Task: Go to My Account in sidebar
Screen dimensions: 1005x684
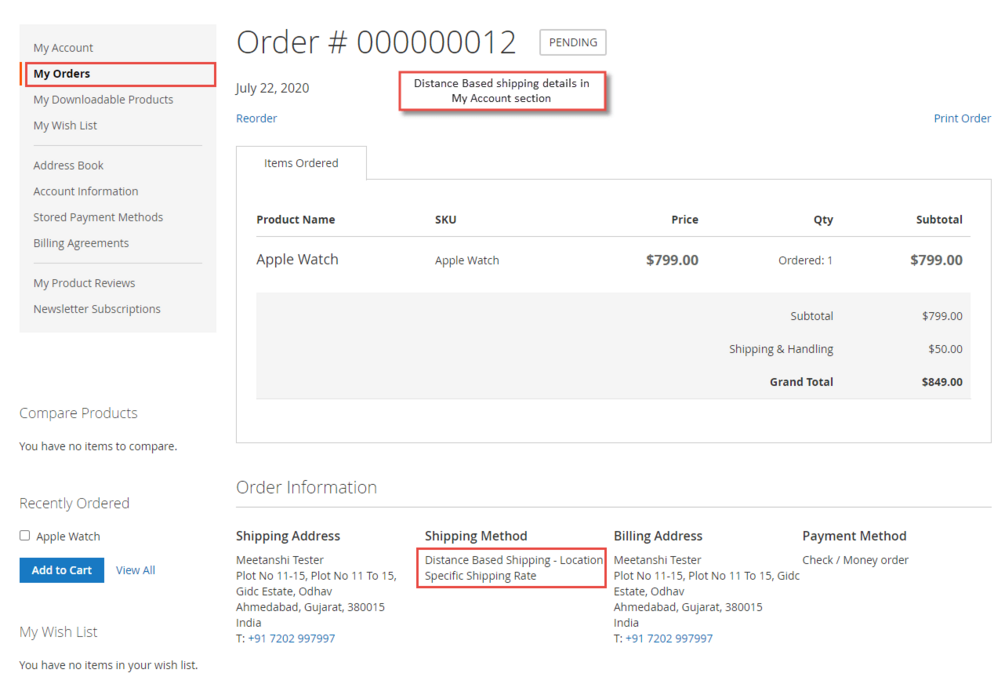Action: tap(63, 47)
